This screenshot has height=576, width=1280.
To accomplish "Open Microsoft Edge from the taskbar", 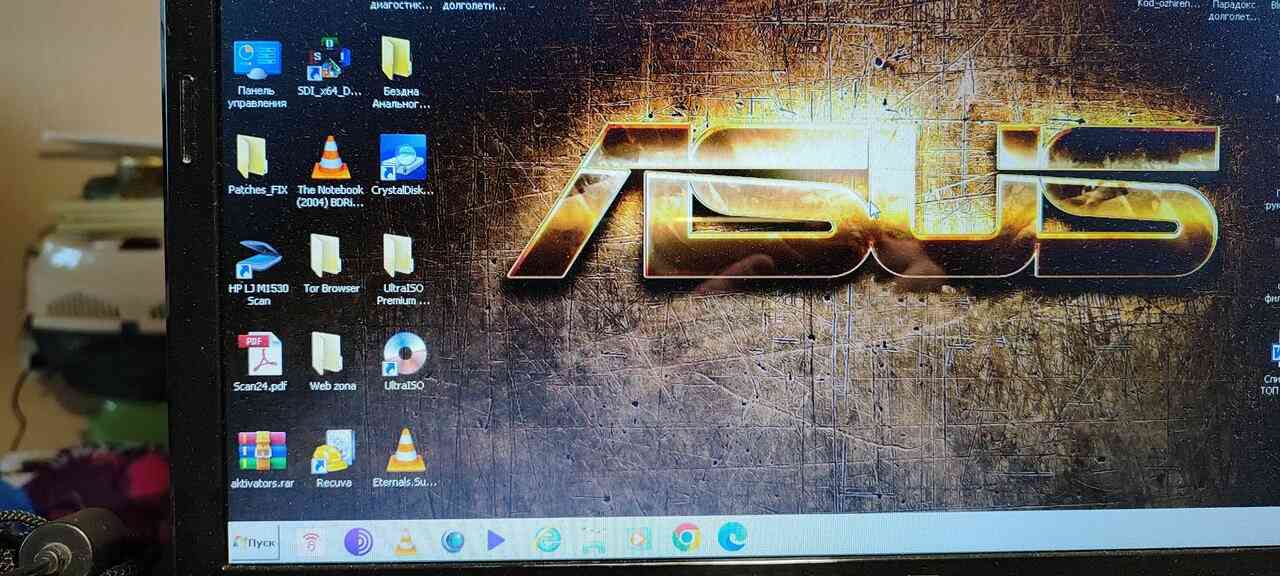I will click(x=732, y=537).
